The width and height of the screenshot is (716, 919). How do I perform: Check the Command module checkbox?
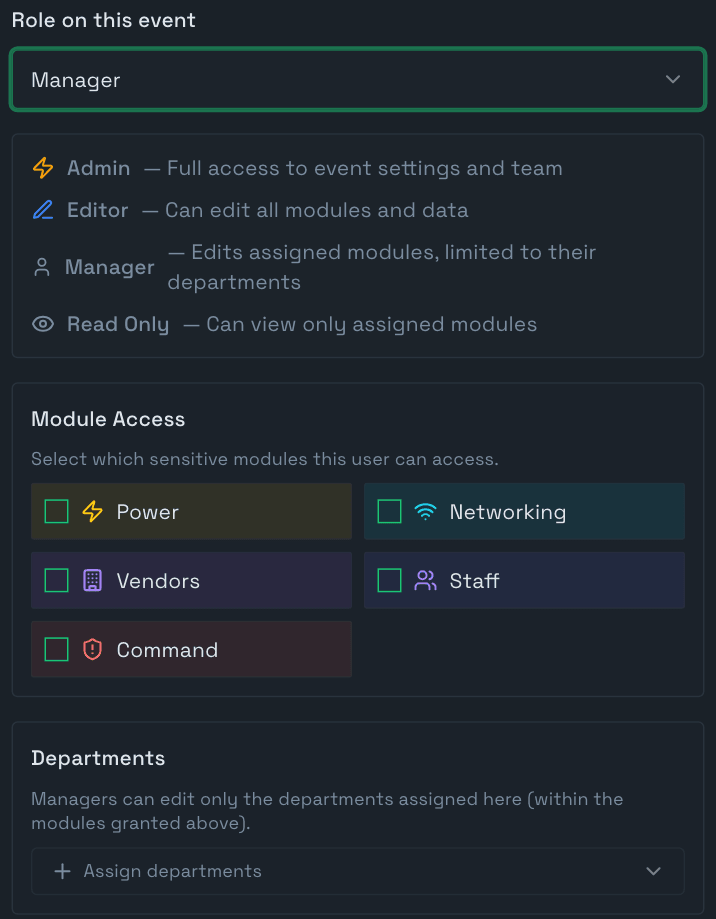pos(56,649)
